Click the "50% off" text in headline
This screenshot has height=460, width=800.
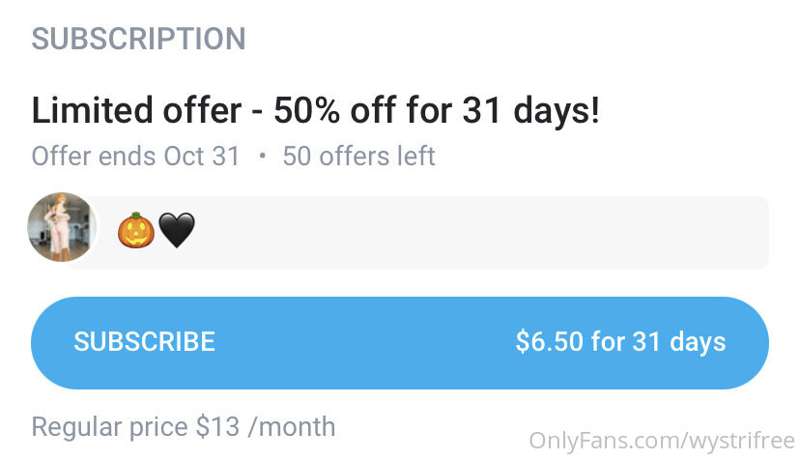coord(335,110)
